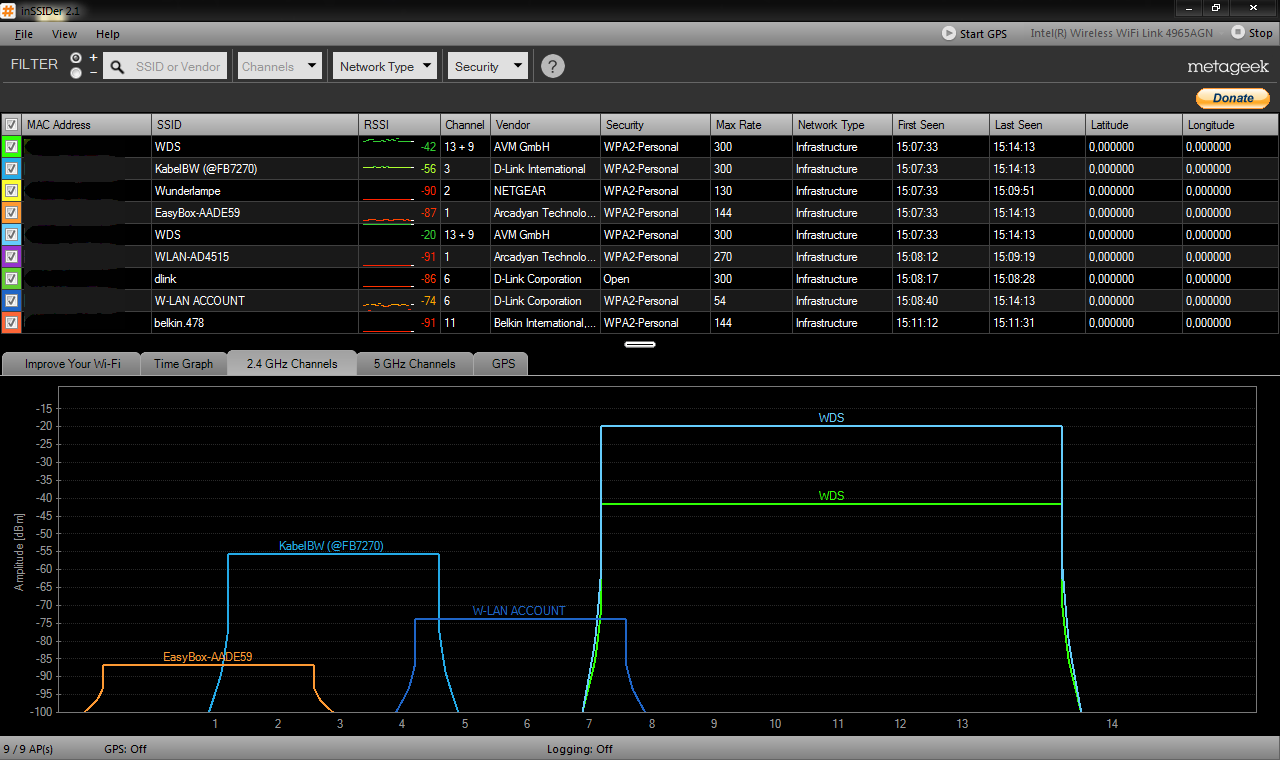The height and width of the screenshot is (760, 1280).
Task: Click the Max Rate 270 cell
Action: coord(751,257)
